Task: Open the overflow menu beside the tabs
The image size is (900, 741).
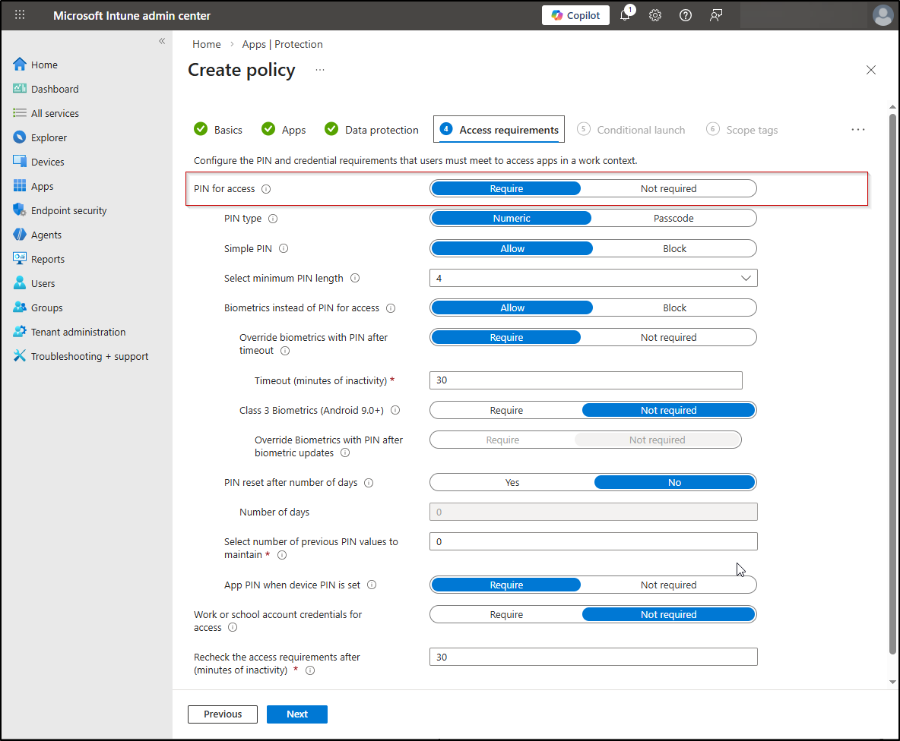Action: tap(857, 129)
